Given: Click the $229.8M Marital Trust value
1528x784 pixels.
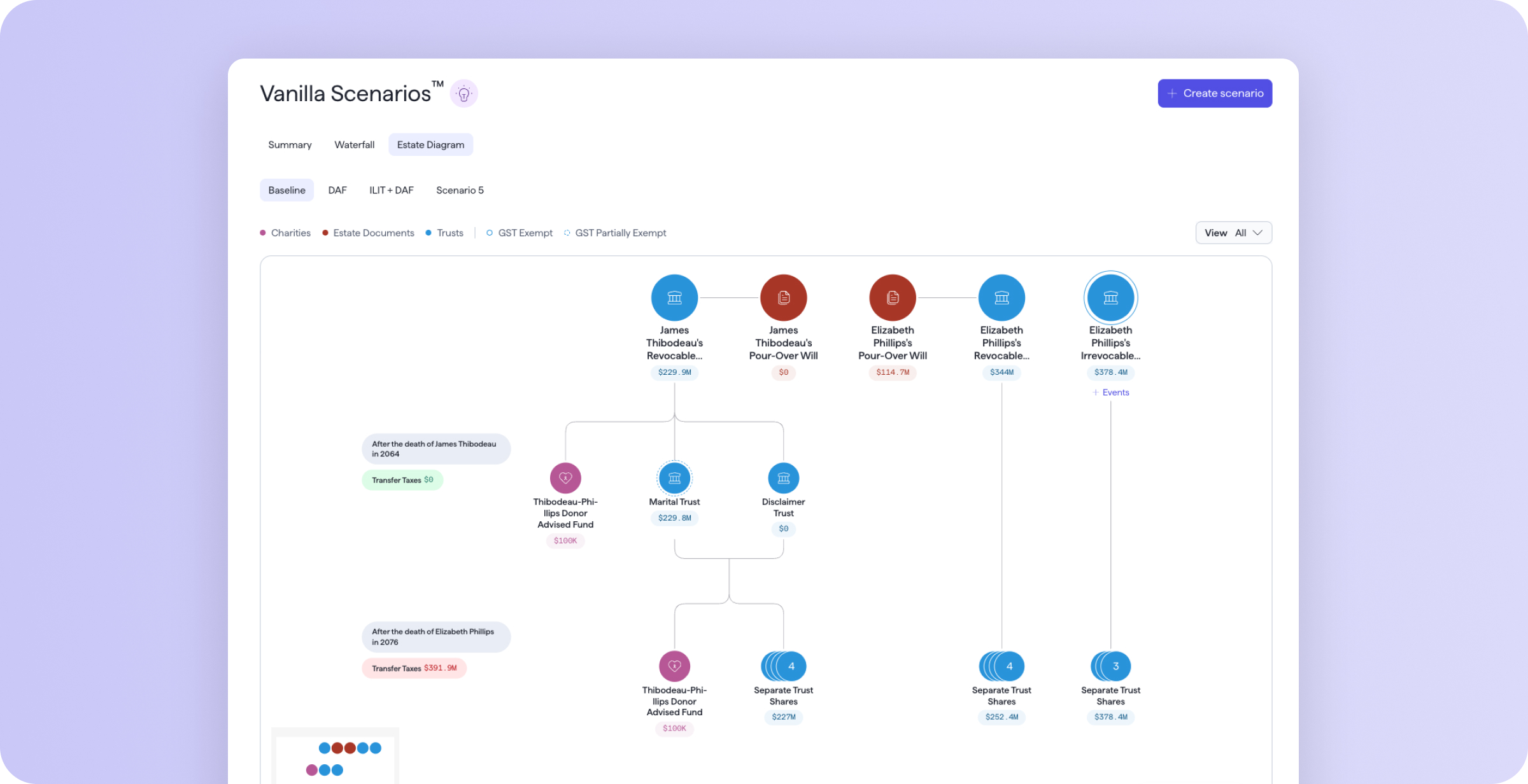Looking at the screenshot, I should pyautogui.click(x=674, y=518).
